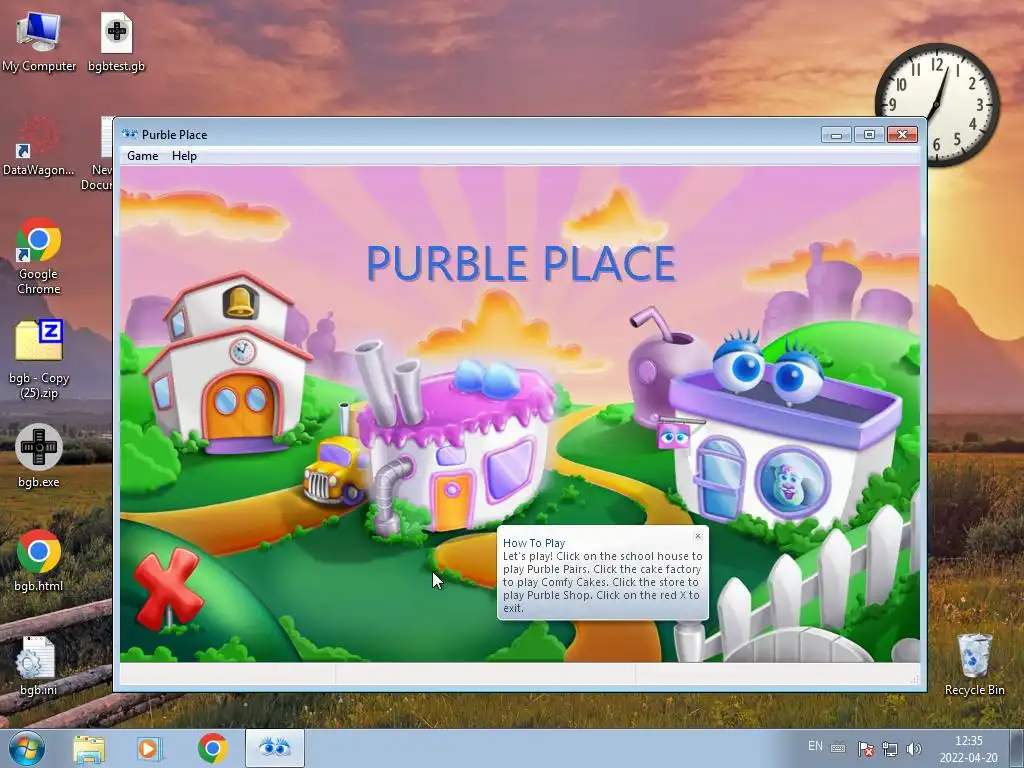Viewport: 1024px width, 768px height.
Task: Open Chrome from the taskbar
Action: coord(212,748)
